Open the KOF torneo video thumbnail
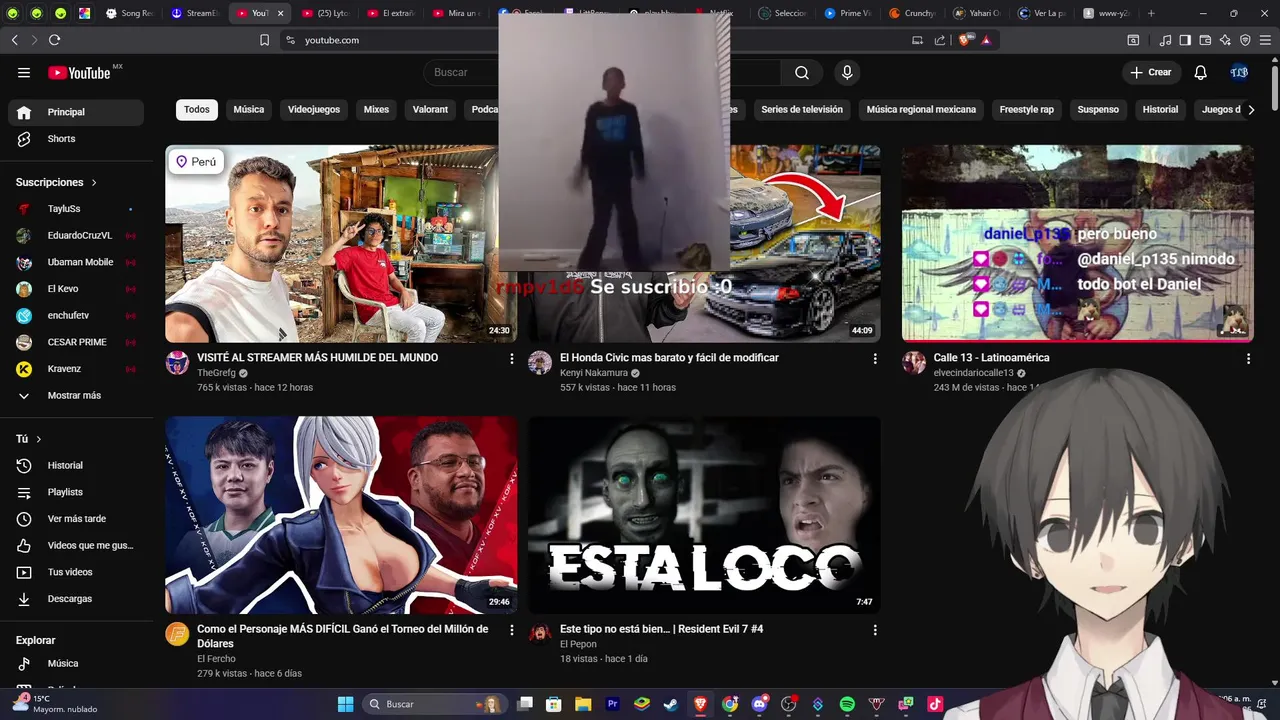 point(341,515)
